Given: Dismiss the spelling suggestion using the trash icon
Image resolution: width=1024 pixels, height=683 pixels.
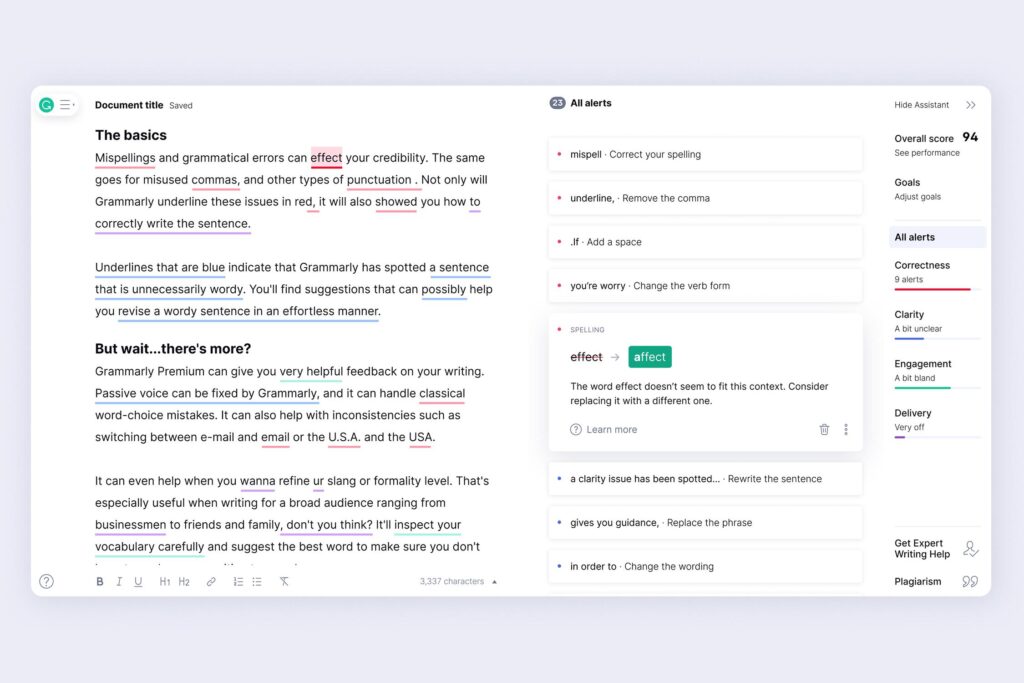Looking at the screenshot, I should [824, 430].
